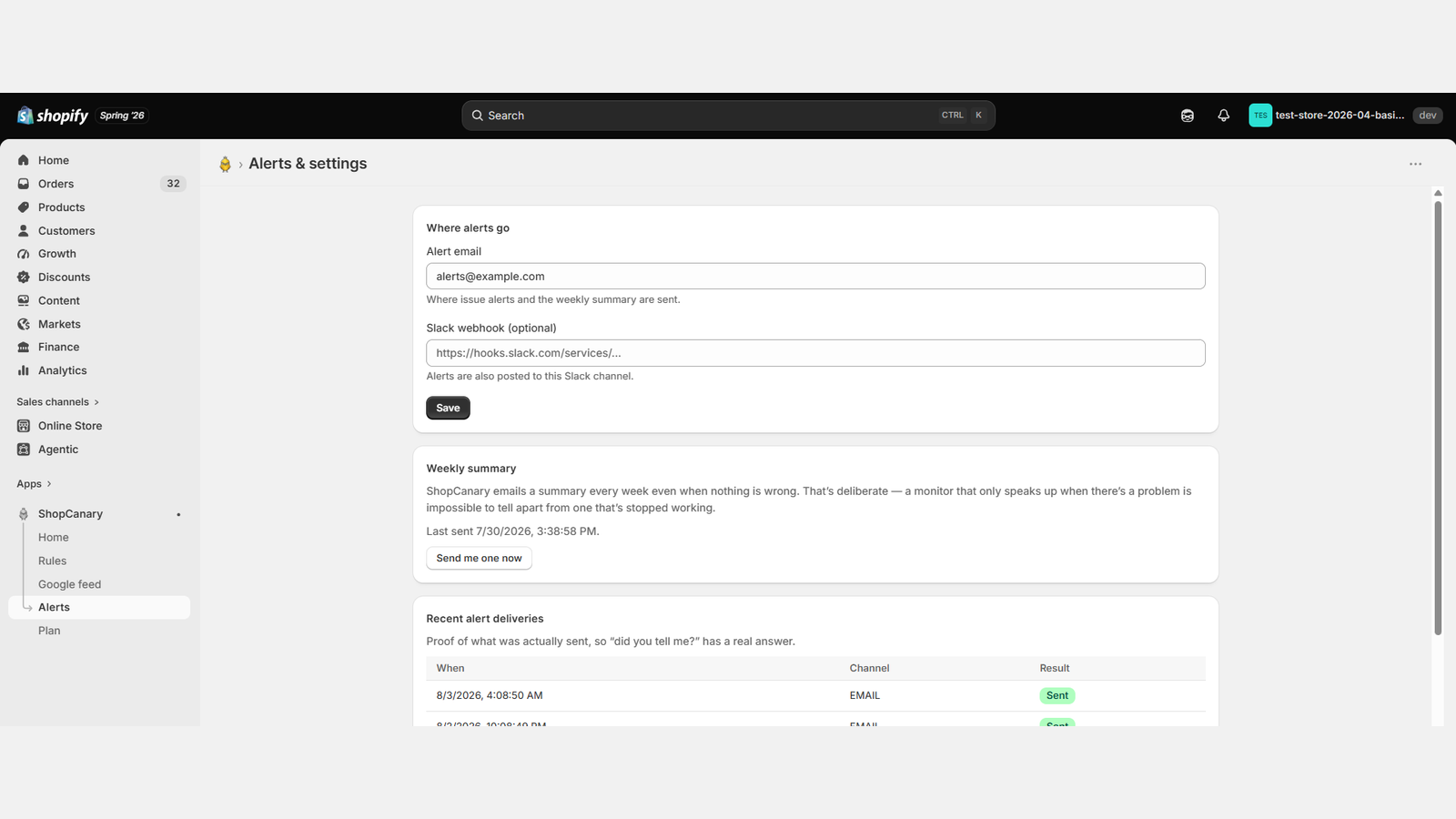This screenshot has width=1456, height=819.
Task: Click the scrollbar up arrow
Action: (x=1438, y=193)
